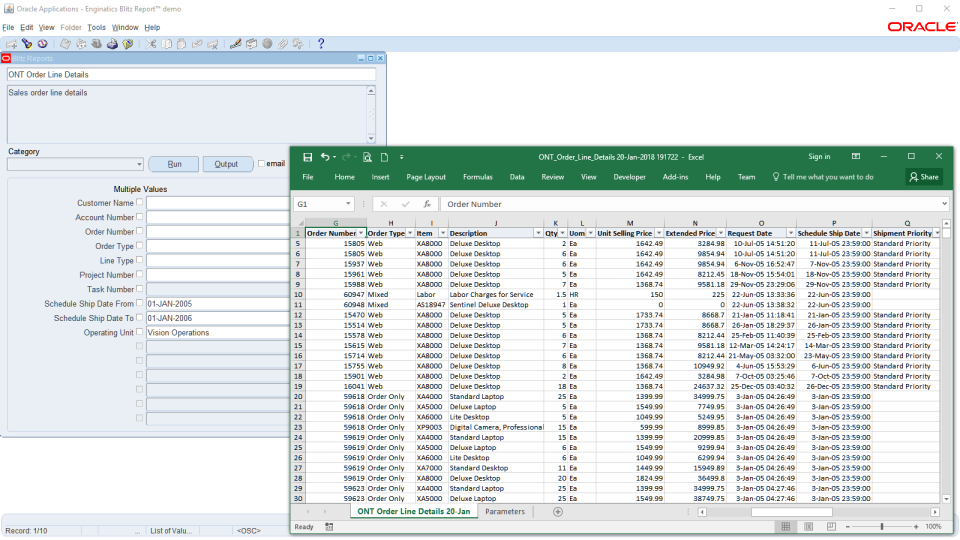Click the Print icon in Oracle toolbar

112,44
